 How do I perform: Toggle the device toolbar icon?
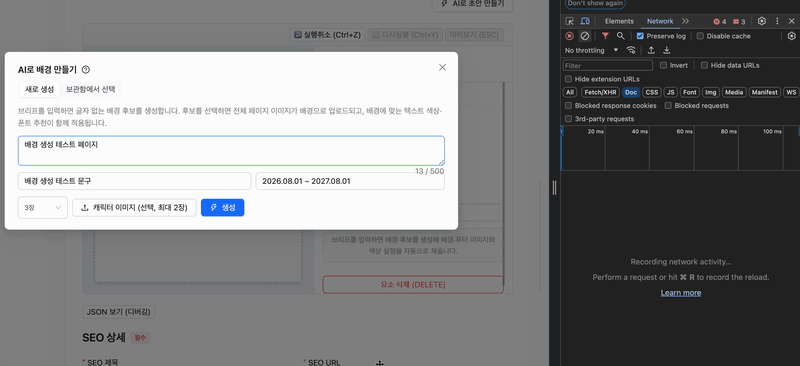click(x=585, y=21)
